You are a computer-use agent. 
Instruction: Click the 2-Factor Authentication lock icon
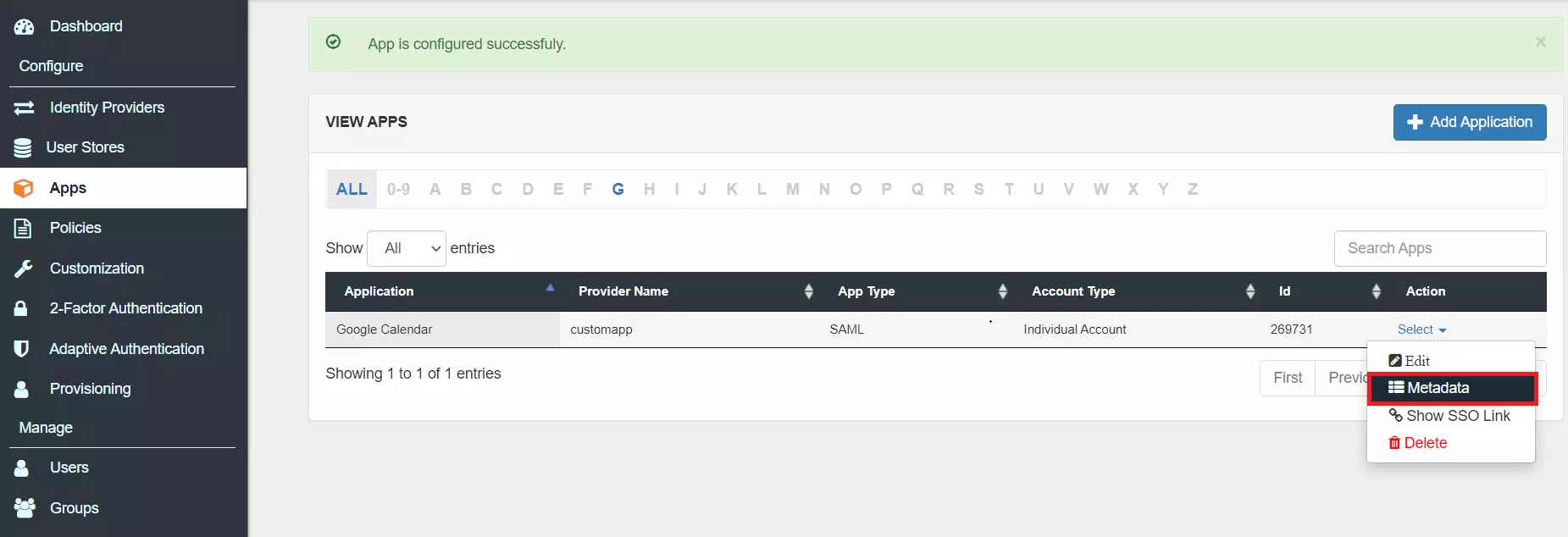pos(21,308)
